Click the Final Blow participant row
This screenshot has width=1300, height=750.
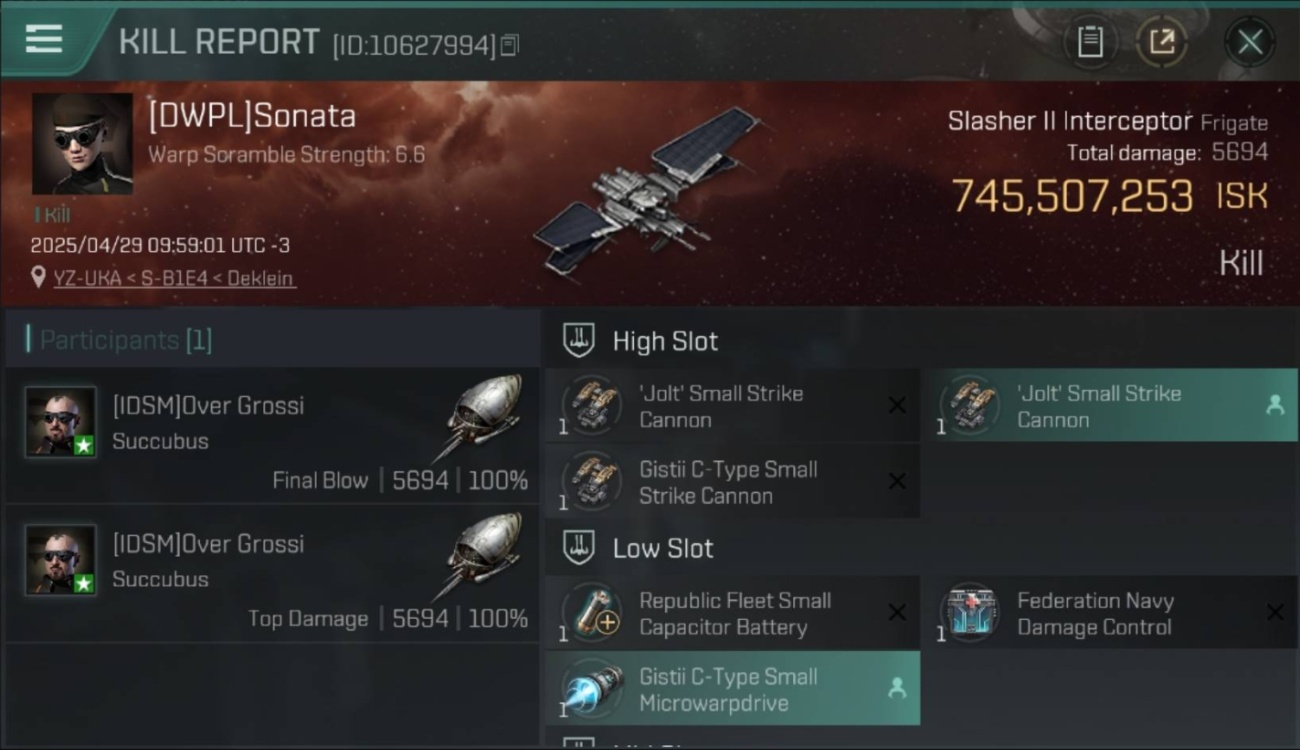(x=270, y=435)
